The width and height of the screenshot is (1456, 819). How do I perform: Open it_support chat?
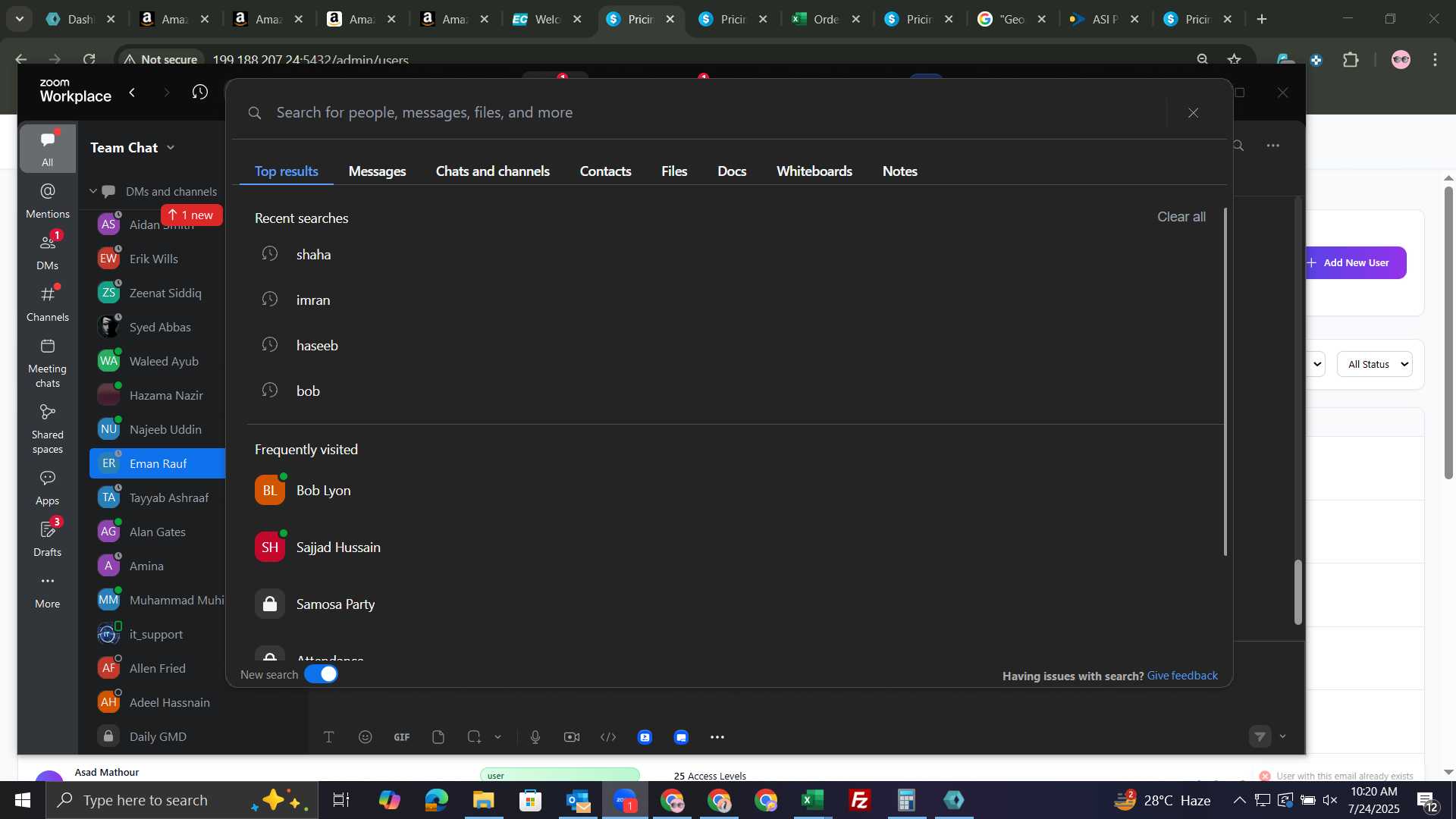[x=158, y=634]
